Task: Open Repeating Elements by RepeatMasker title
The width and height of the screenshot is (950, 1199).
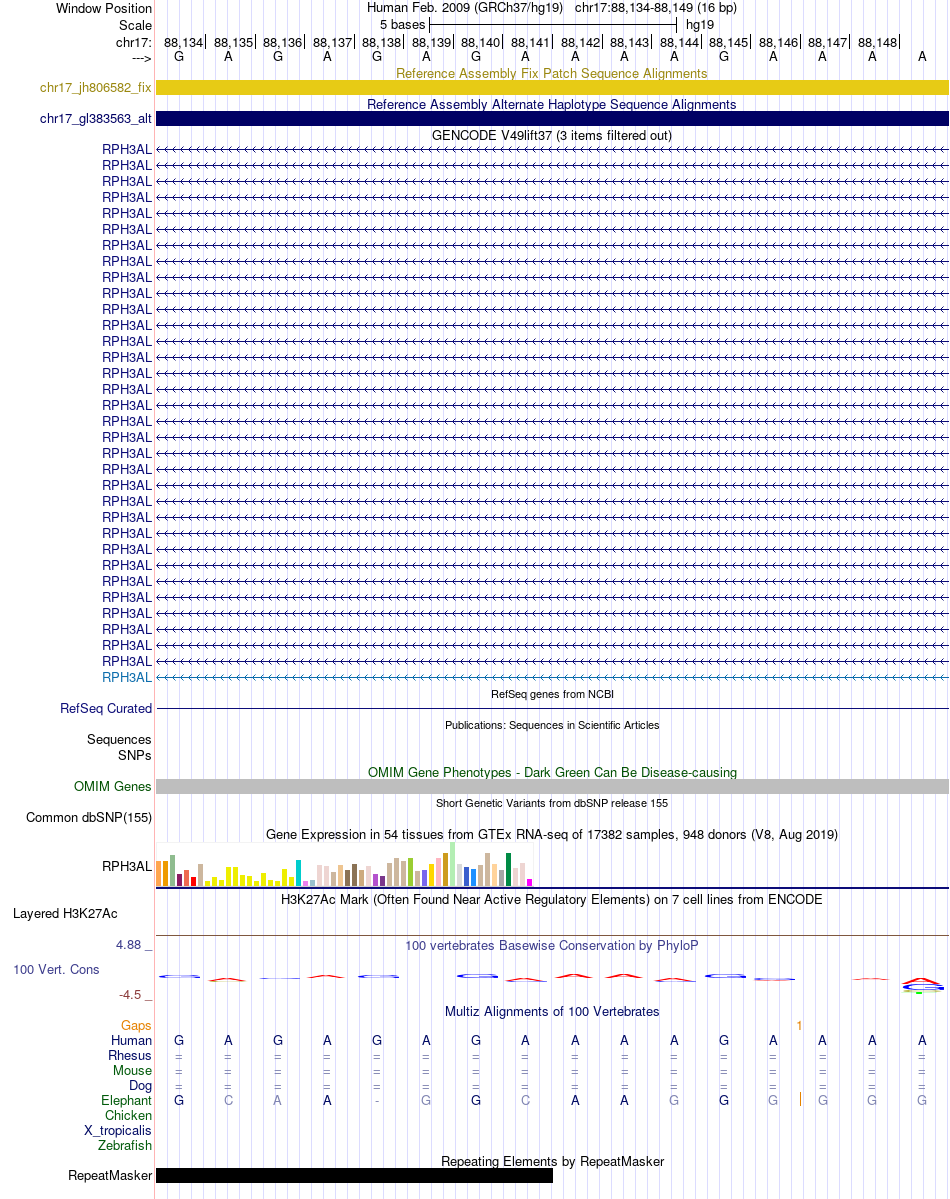Action: tap(551, 1162)
